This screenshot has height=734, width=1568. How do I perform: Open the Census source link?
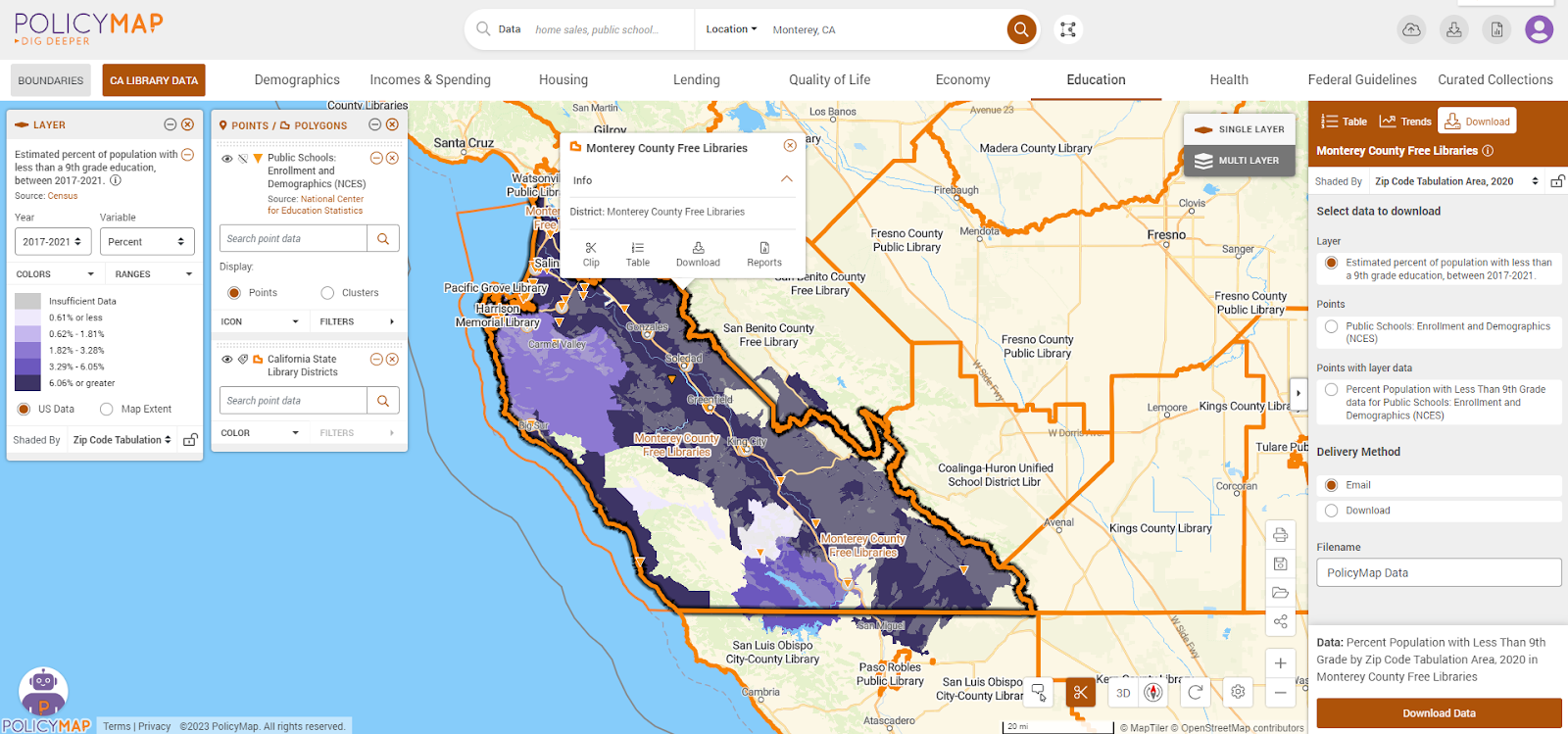tap(63, 196)
